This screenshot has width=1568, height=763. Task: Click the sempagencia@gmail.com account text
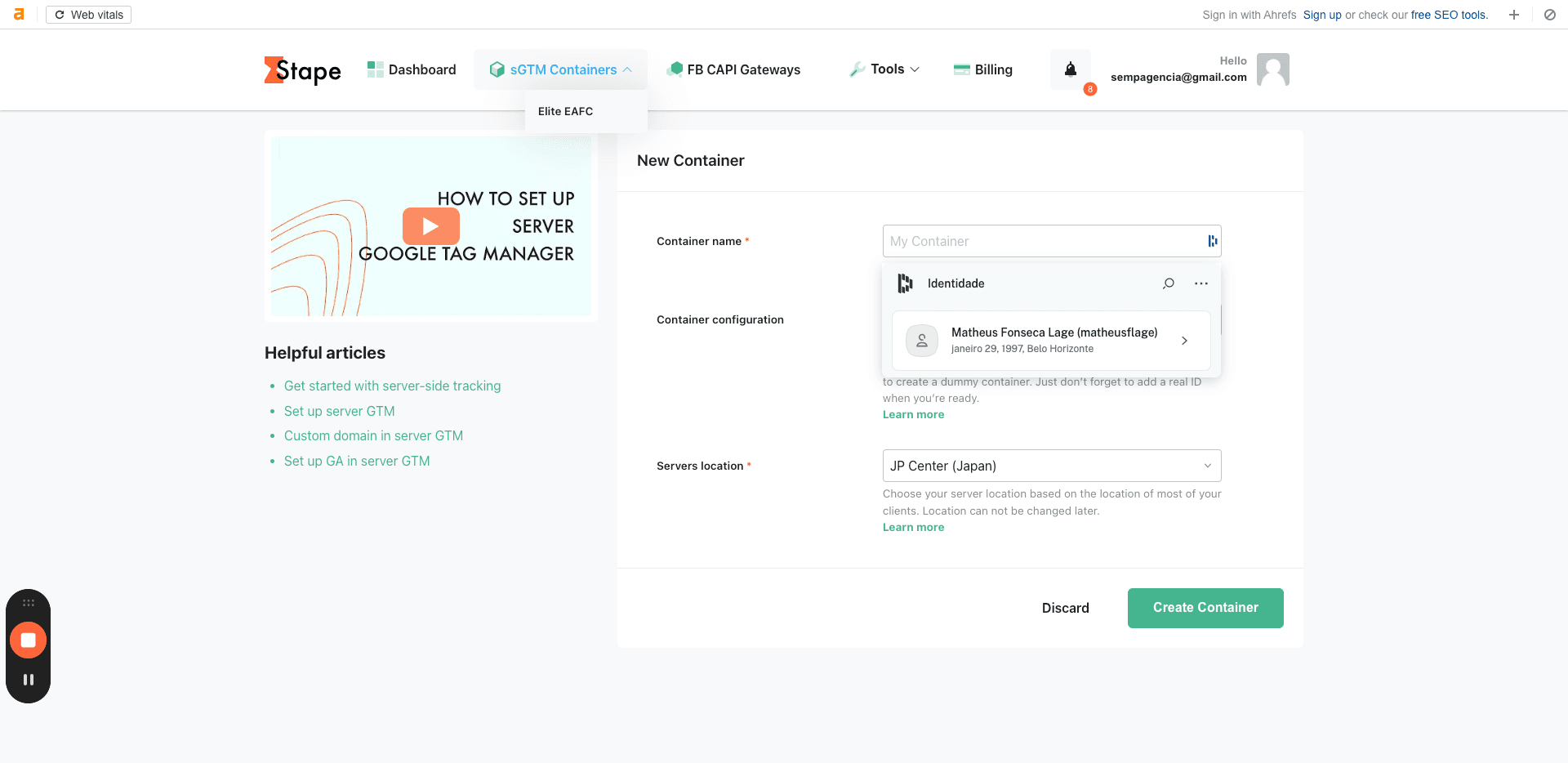[1178, 77]
